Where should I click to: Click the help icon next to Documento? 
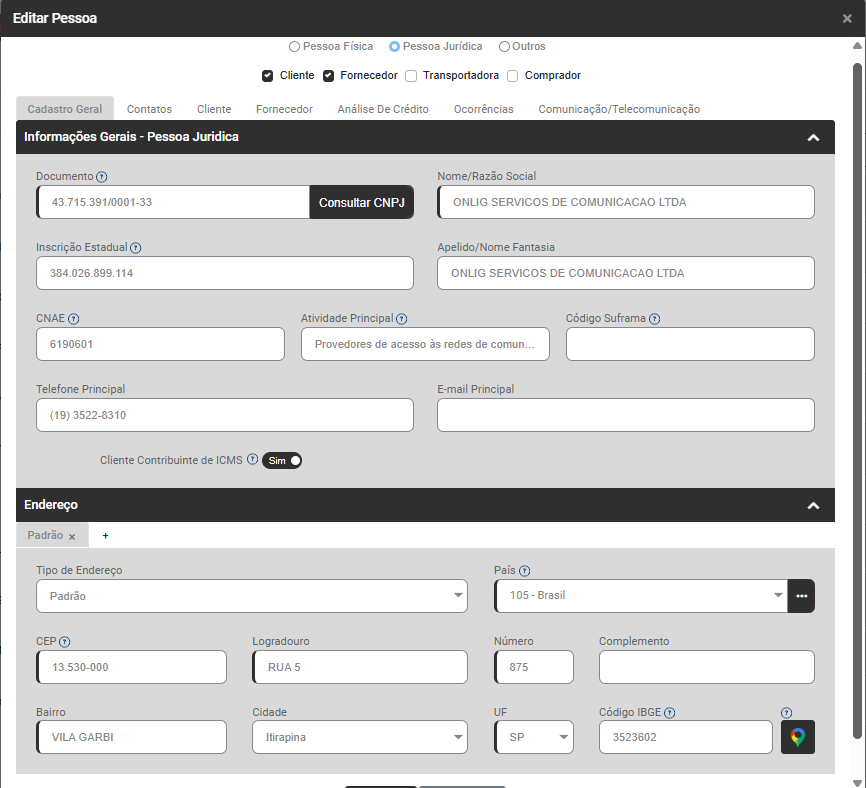click(x=102, y=177)
